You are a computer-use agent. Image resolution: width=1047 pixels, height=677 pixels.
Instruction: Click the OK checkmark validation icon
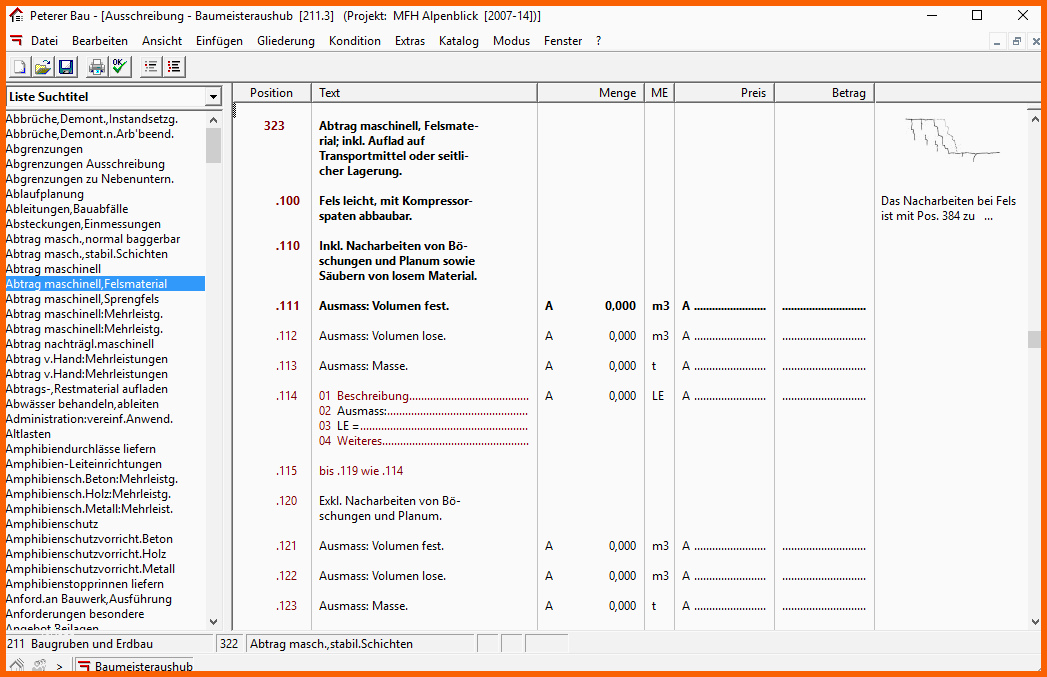120,67
